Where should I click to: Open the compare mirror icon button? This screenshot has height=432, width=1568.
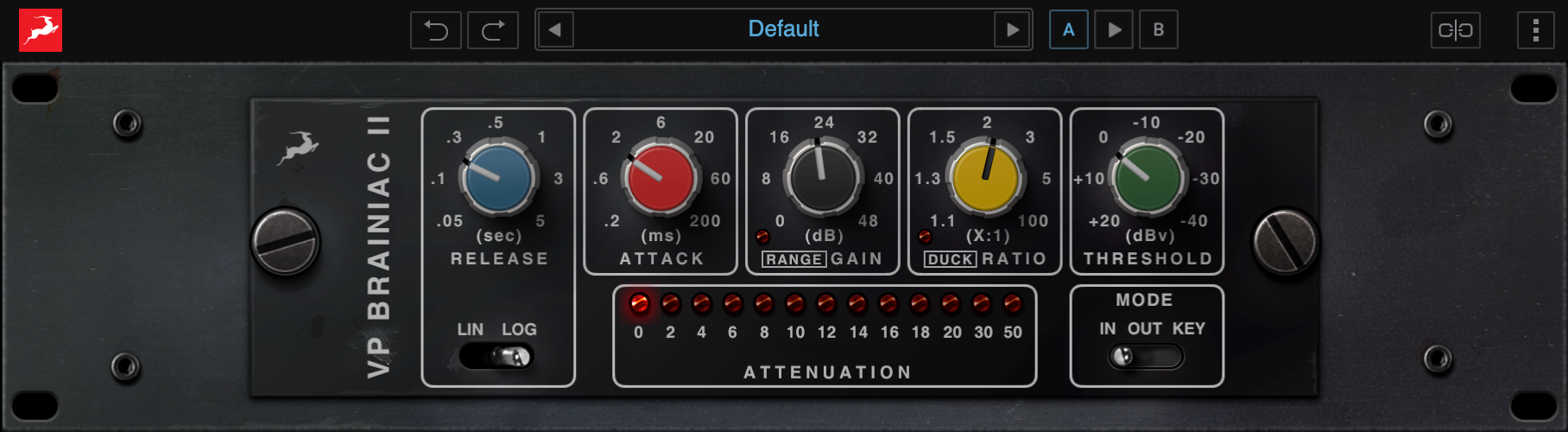1455,30
